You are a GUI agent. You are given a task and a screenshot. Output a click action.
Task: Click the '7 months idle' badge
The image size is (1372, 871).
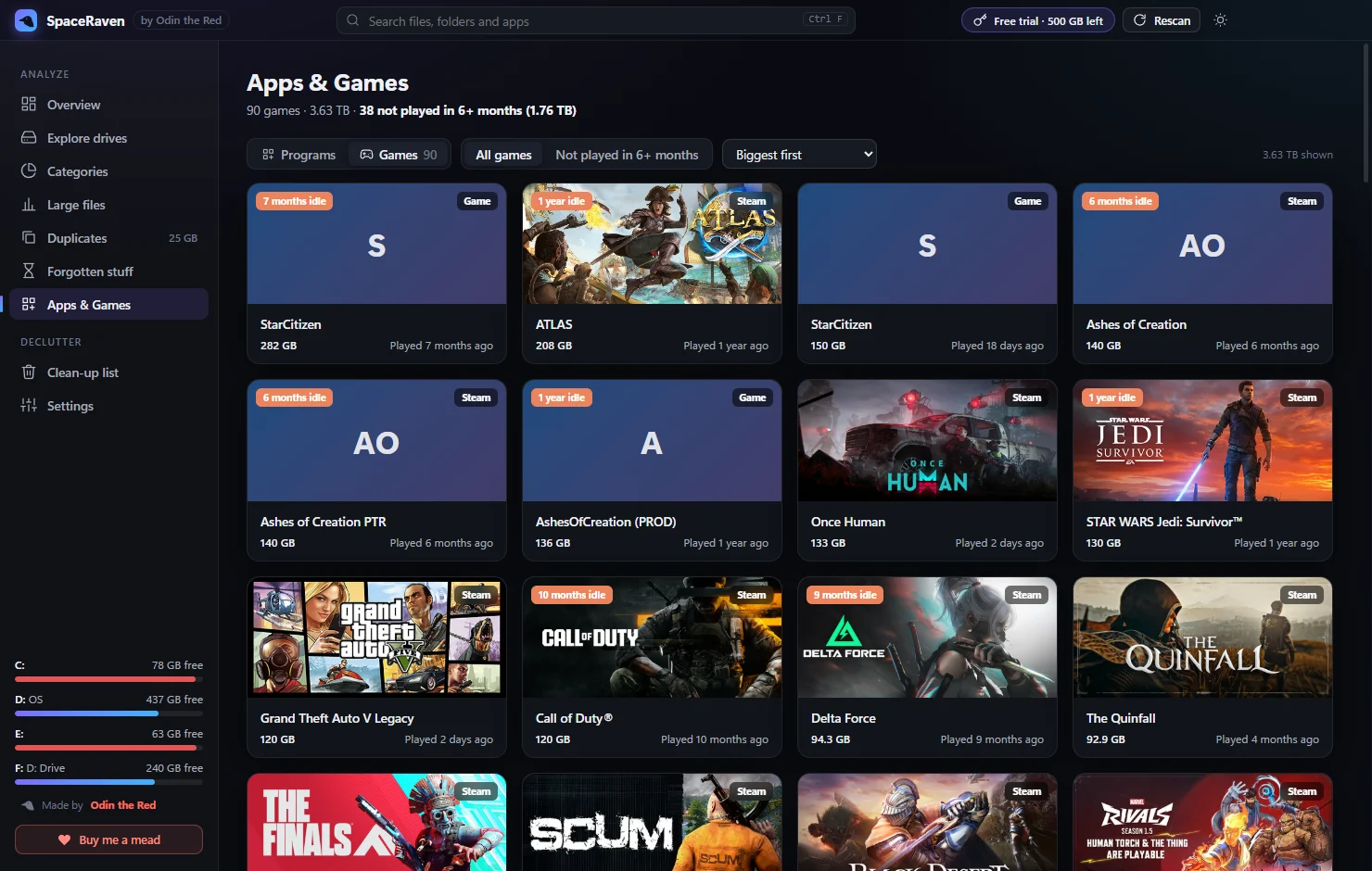coord(294,201)
